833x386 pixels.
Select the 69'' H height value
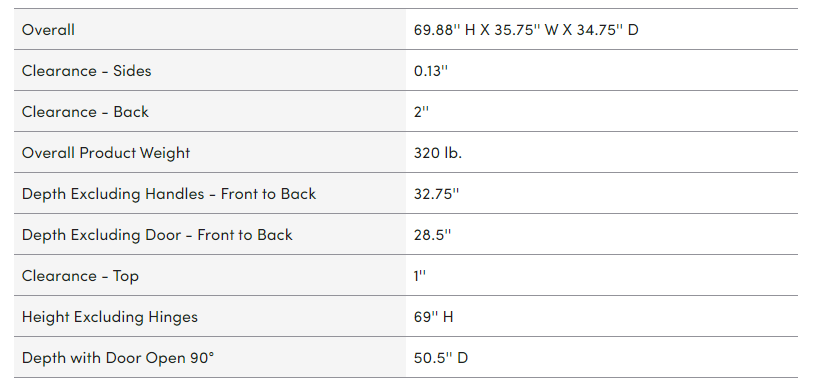434,317
